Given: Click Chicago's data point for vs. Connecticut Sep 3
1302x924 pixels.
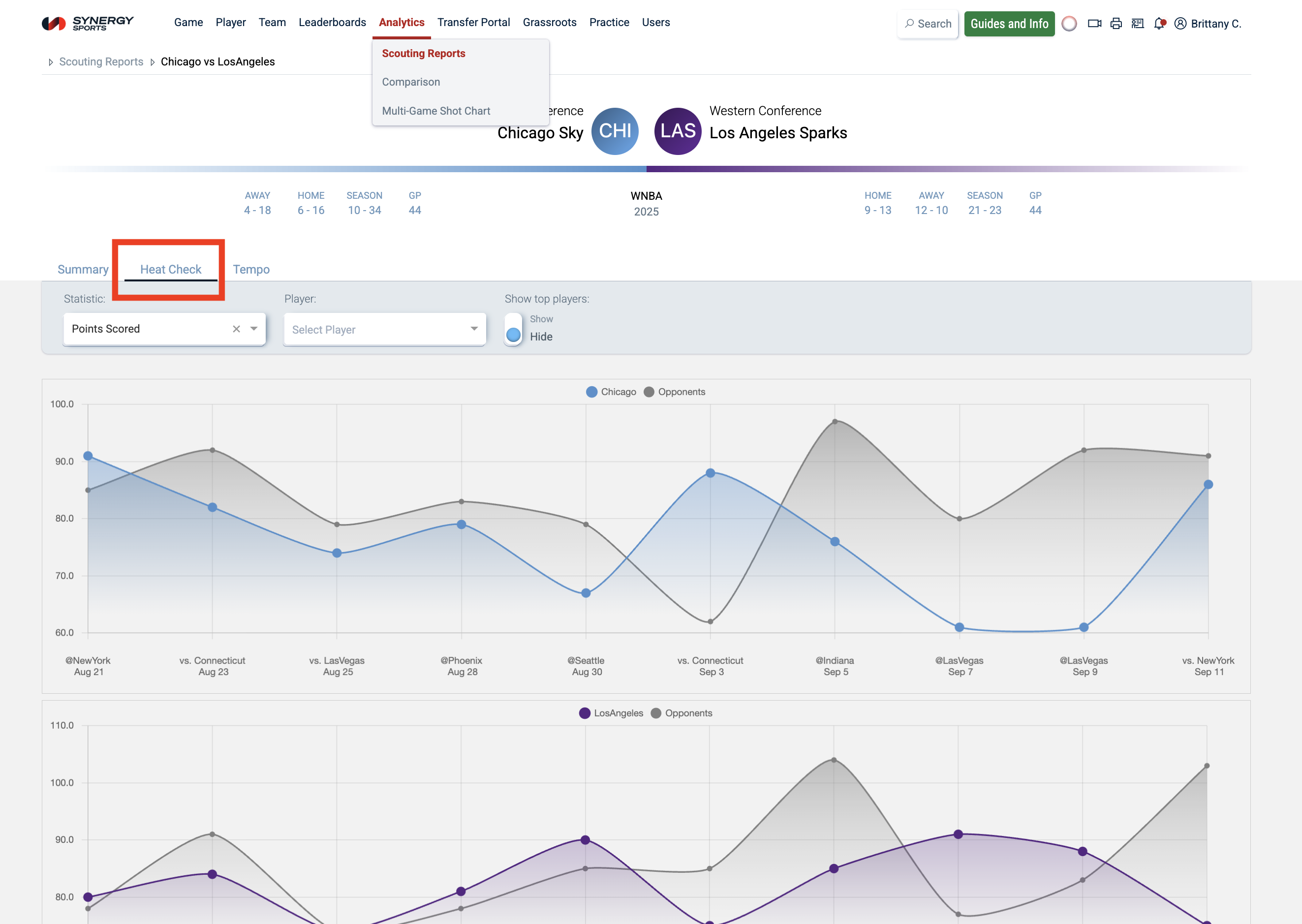Looking at the screenshot, I should [x=710, y=473].
